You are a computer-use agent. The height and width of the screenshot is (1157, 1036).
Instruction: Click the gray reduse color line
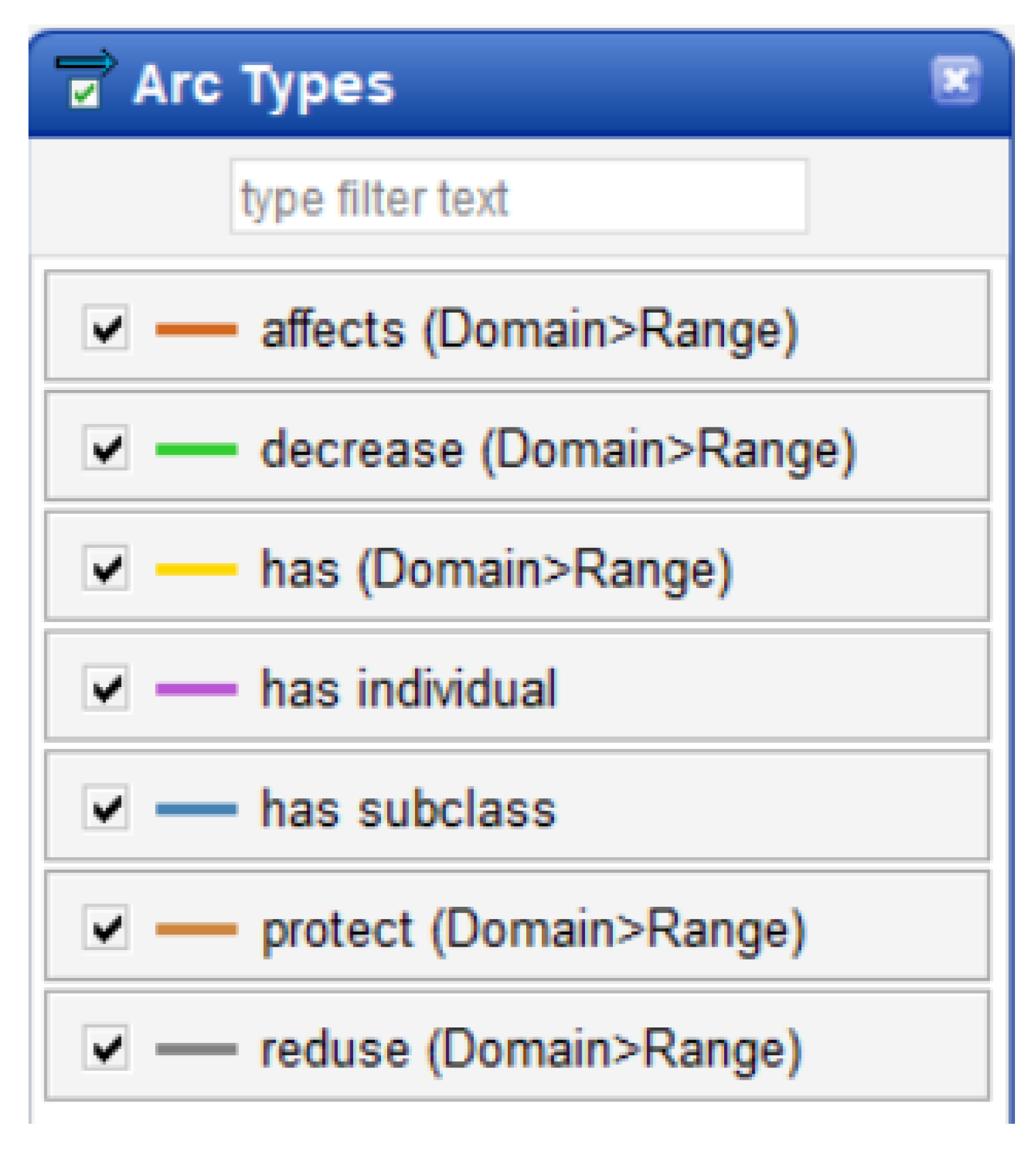click(196, 1049)
